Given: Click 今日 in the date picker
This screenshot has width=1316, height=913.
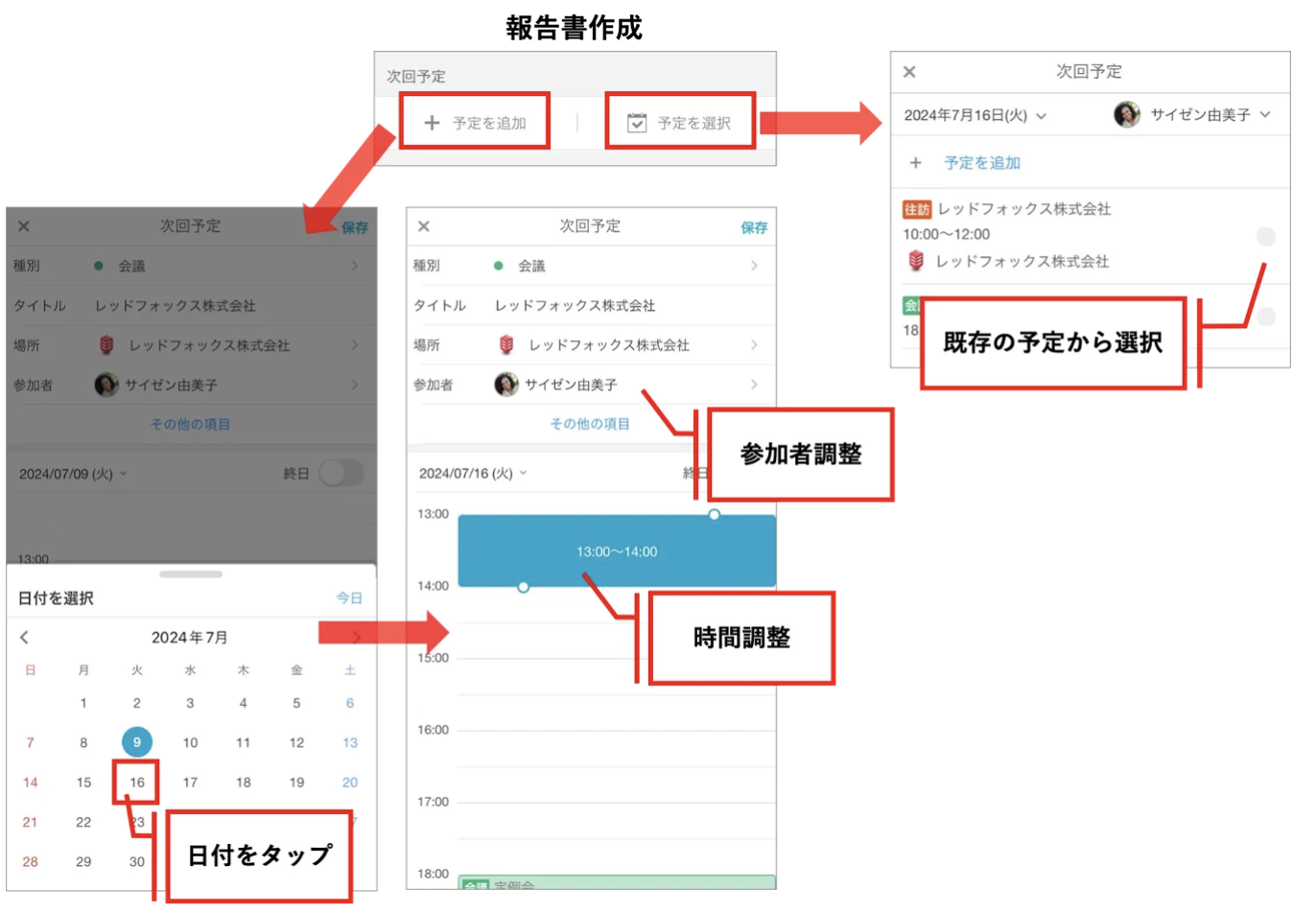Looking at the screenshot, I should click(349, 597).
